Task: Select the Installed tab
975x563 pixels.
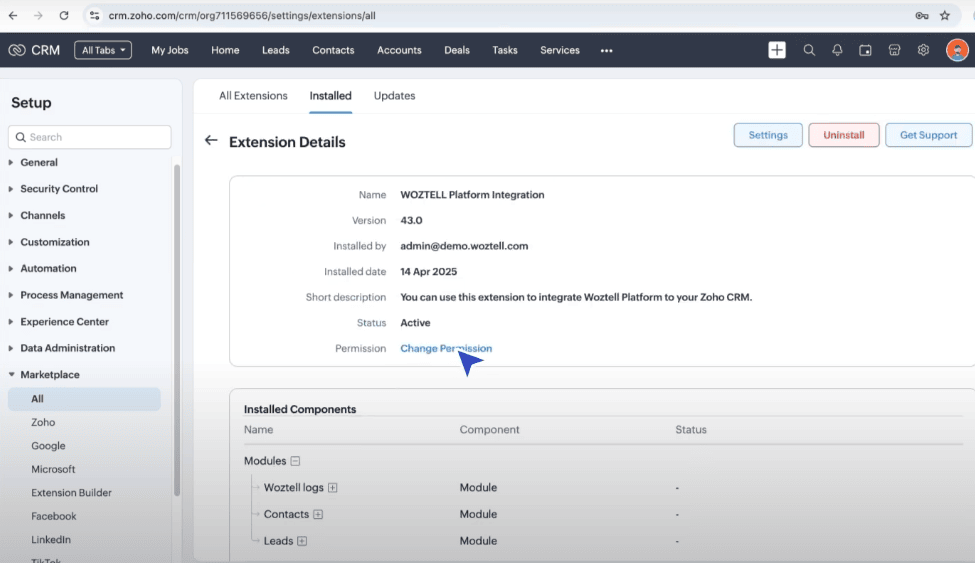Action: [x=331, y=96]
